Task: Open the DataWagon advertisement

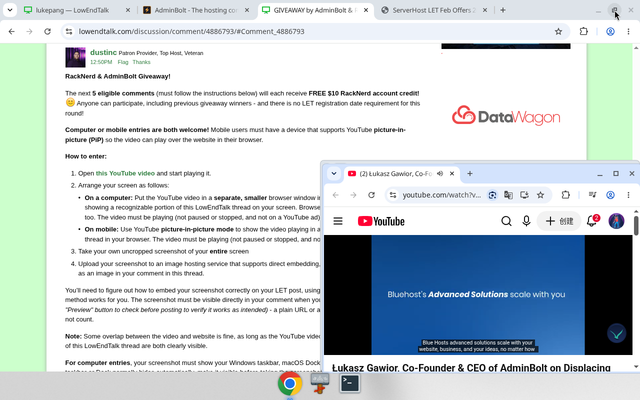Action: tap(506, 116)
